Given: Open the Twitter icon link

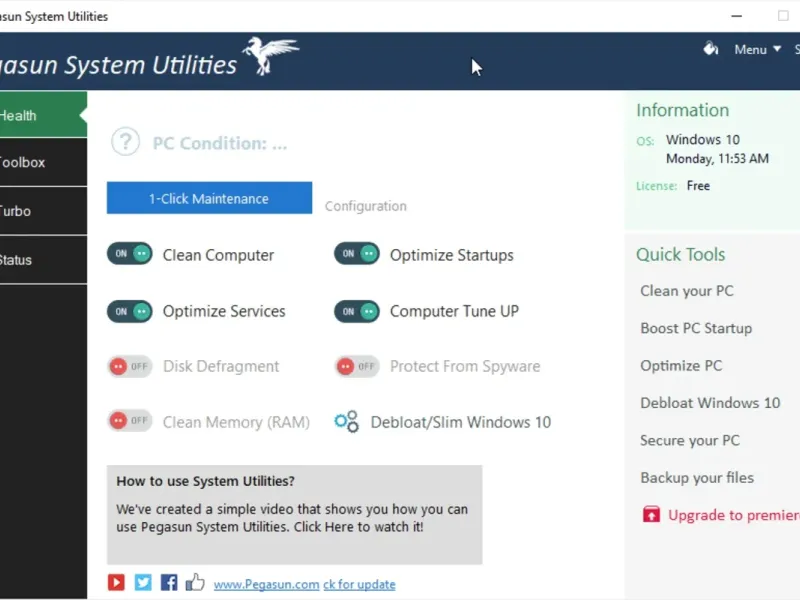Looking at the screenshot, I should point(143,582).
